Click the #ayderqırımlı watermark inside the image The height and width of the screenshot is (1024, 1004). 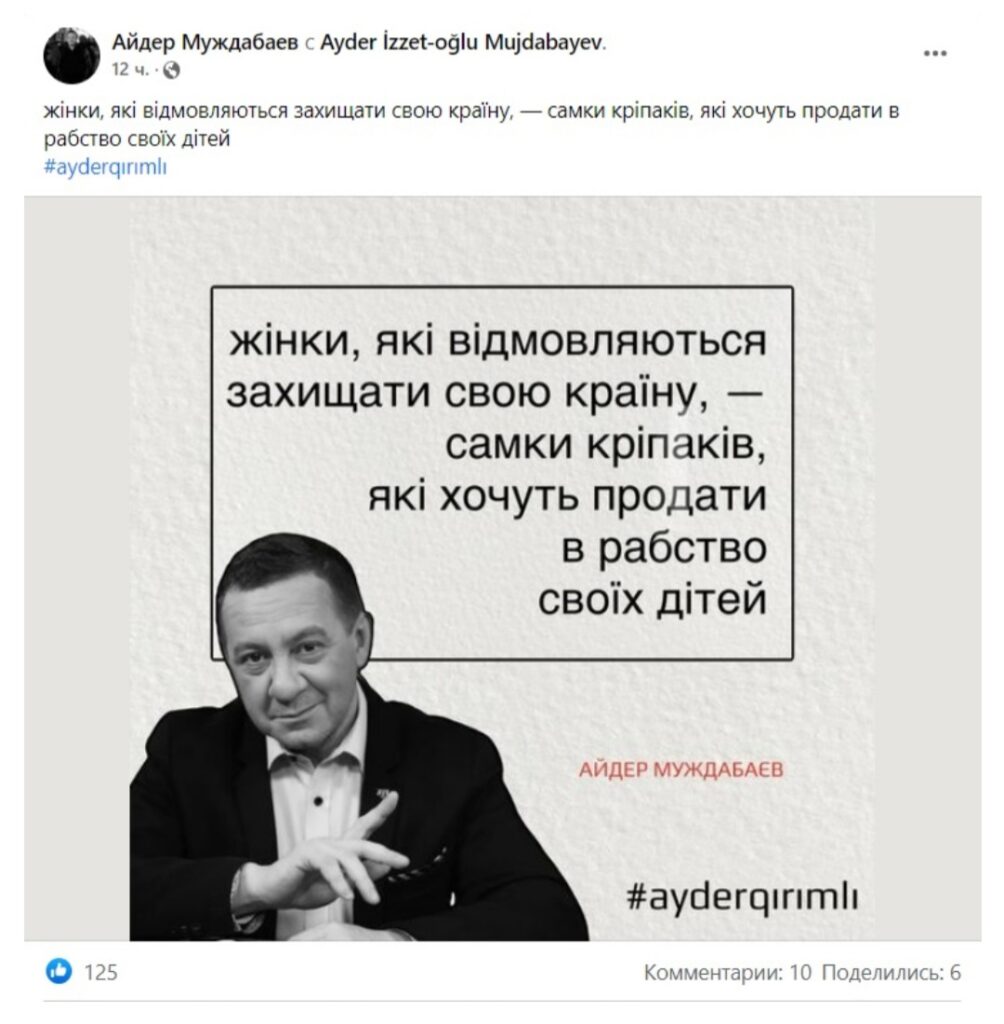pos(742,897)
